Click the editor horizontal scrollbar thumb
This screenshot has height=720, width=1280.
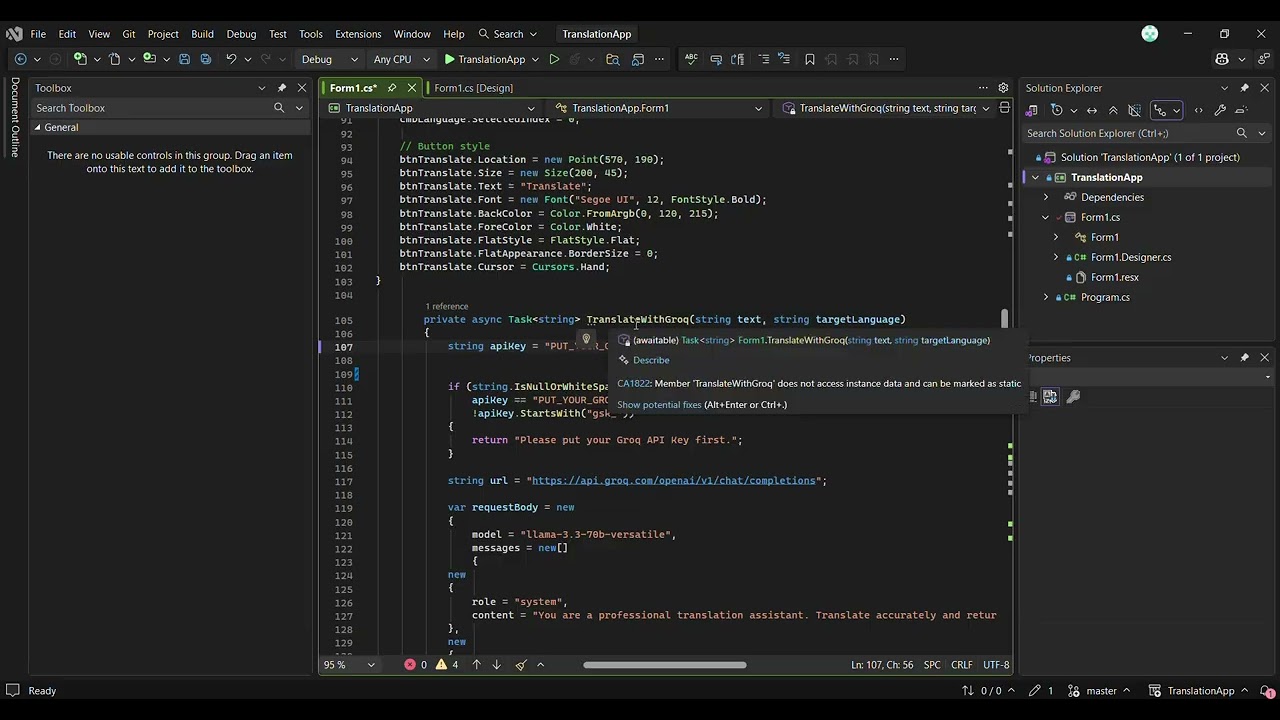click(x=665, y=665)
